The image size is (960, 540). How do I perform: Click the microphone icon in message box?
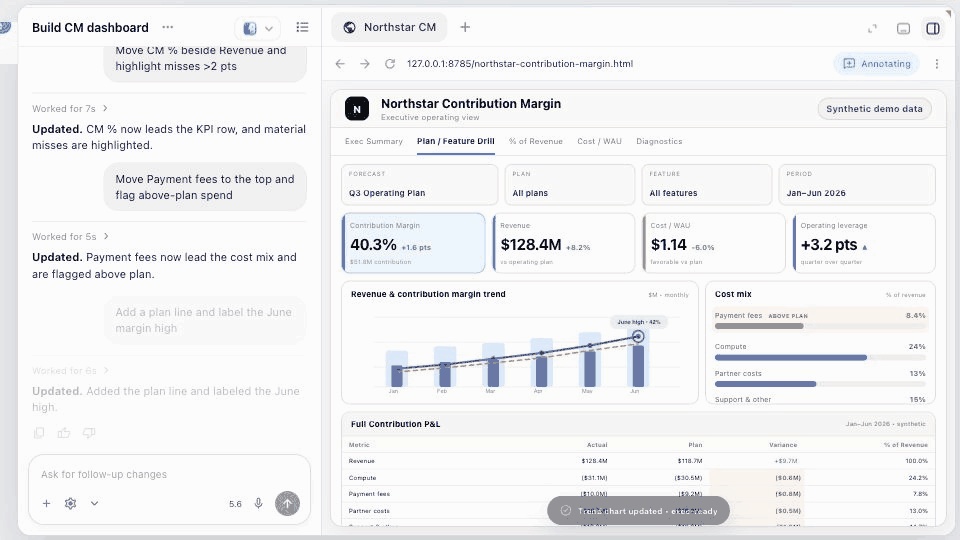click(258, 503)
